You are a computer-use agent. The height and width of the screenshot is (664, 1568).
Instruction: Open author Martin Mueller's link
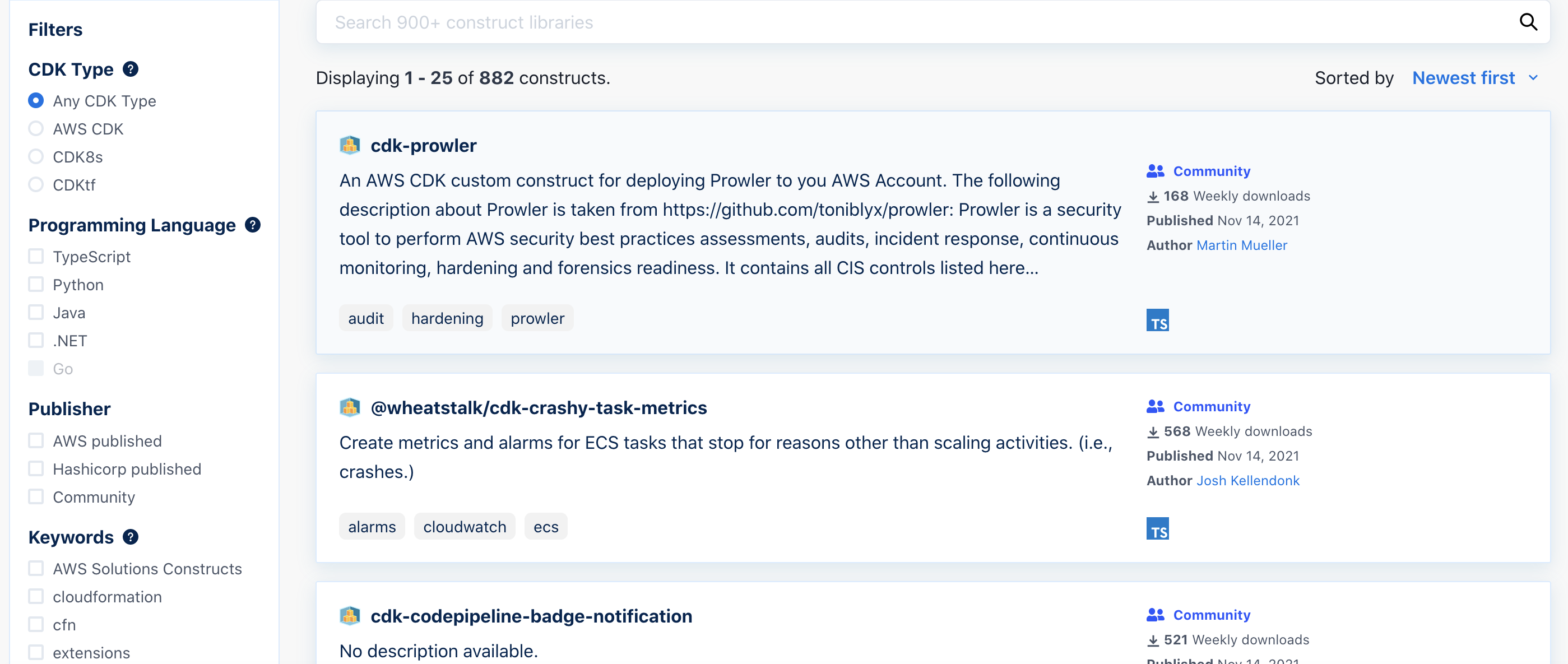point(1241,245)
